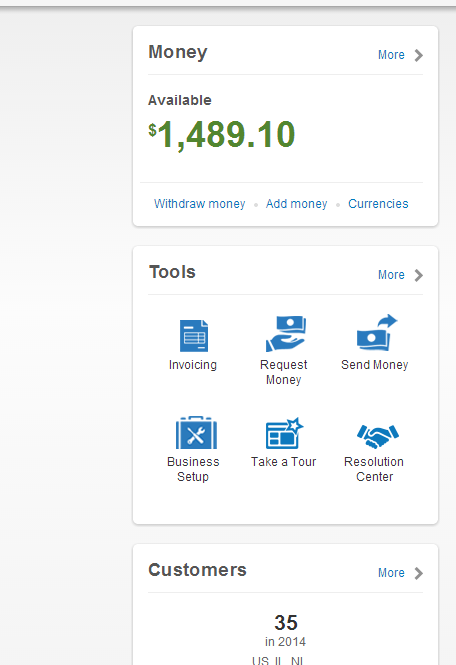Click the Resolution Center text label
Screen dimensions: 456x665
tap(374, 469)
